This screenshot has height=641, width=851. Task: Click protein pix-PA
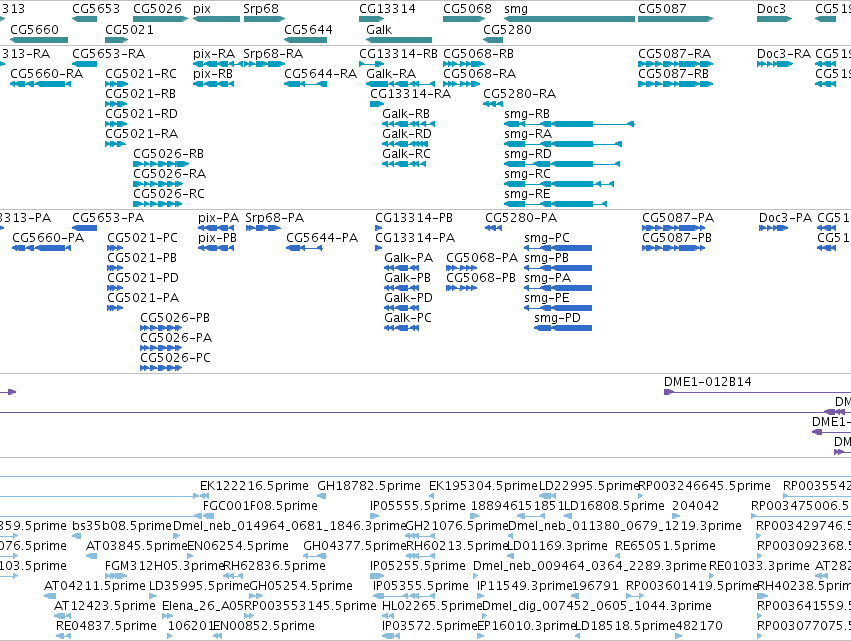click(216, 228)
